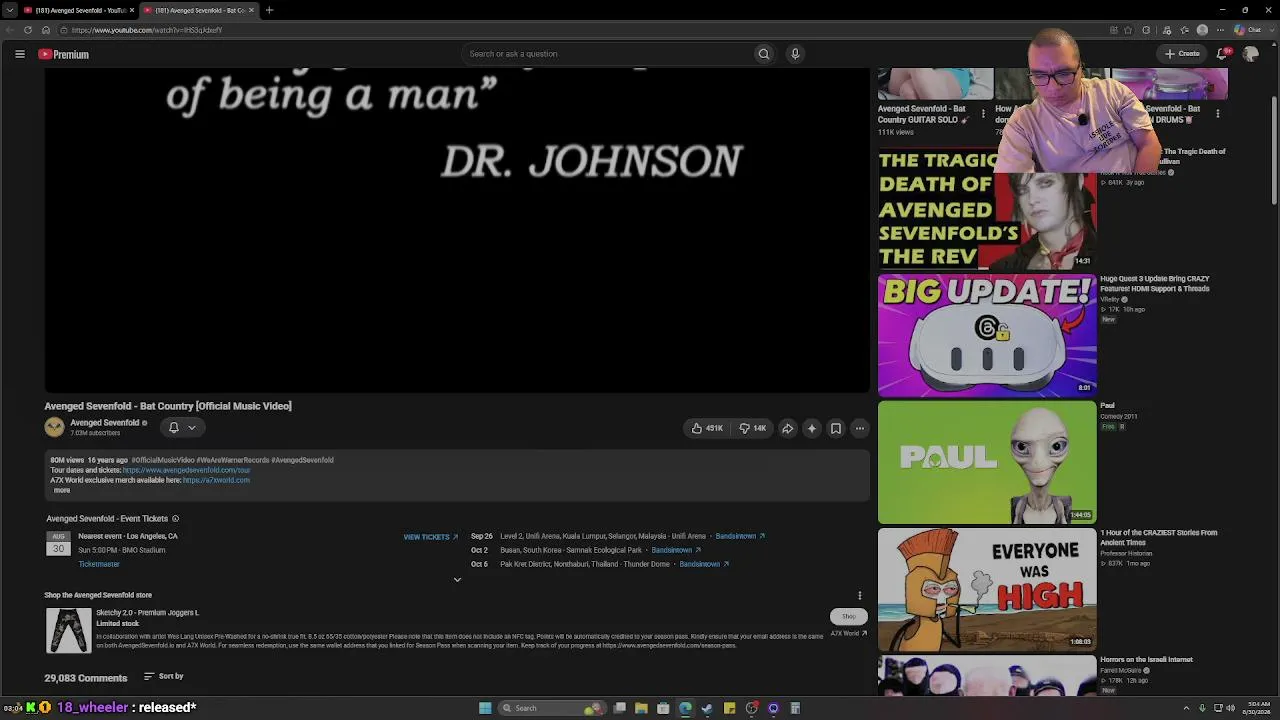Launch Steam from the taskbar
Image resolution: width=1280 pixels, height=720 pixels.
(707, 708)
